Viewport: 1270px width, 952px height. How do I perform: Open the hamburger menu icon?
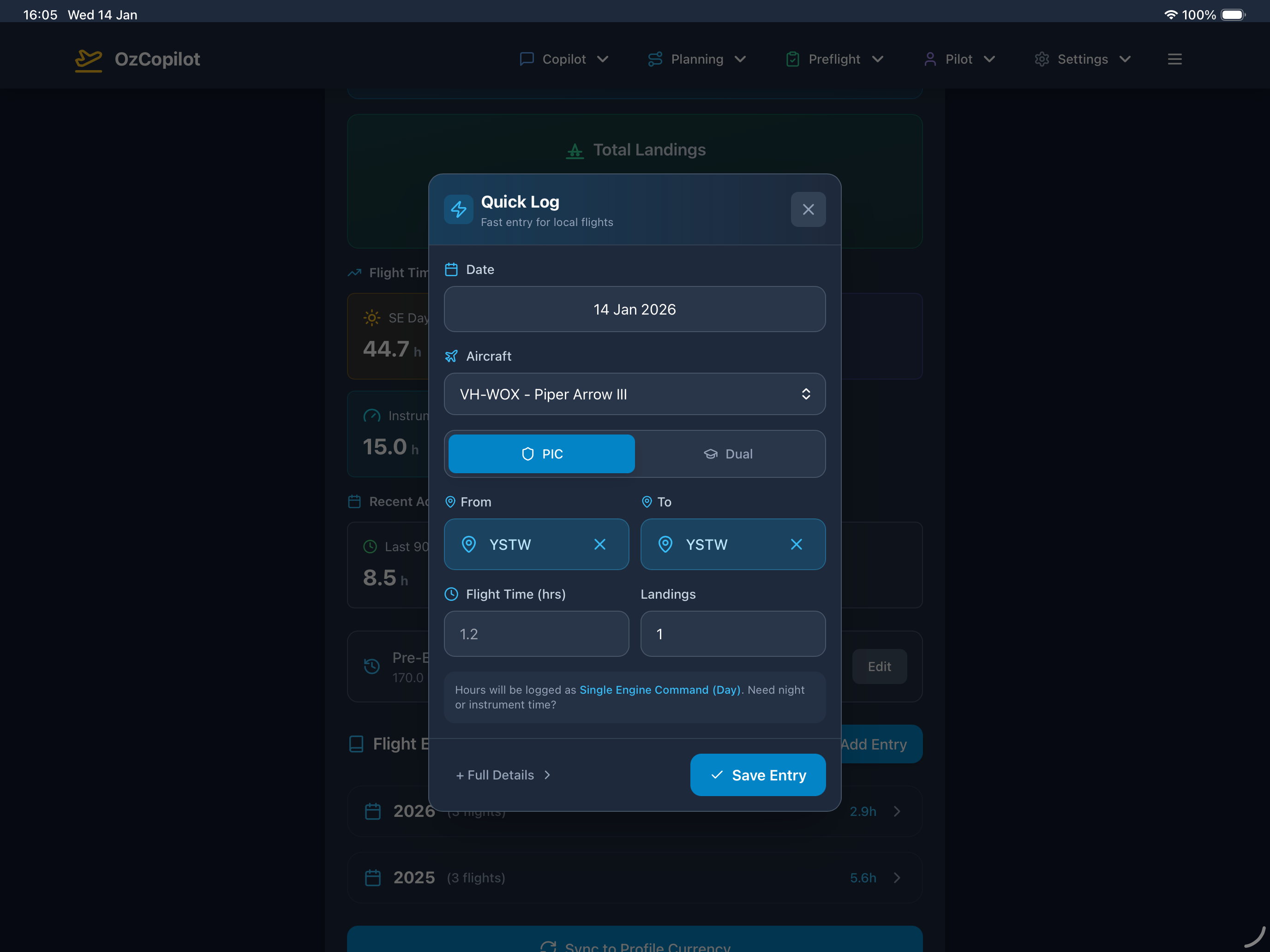point(1174,59)
